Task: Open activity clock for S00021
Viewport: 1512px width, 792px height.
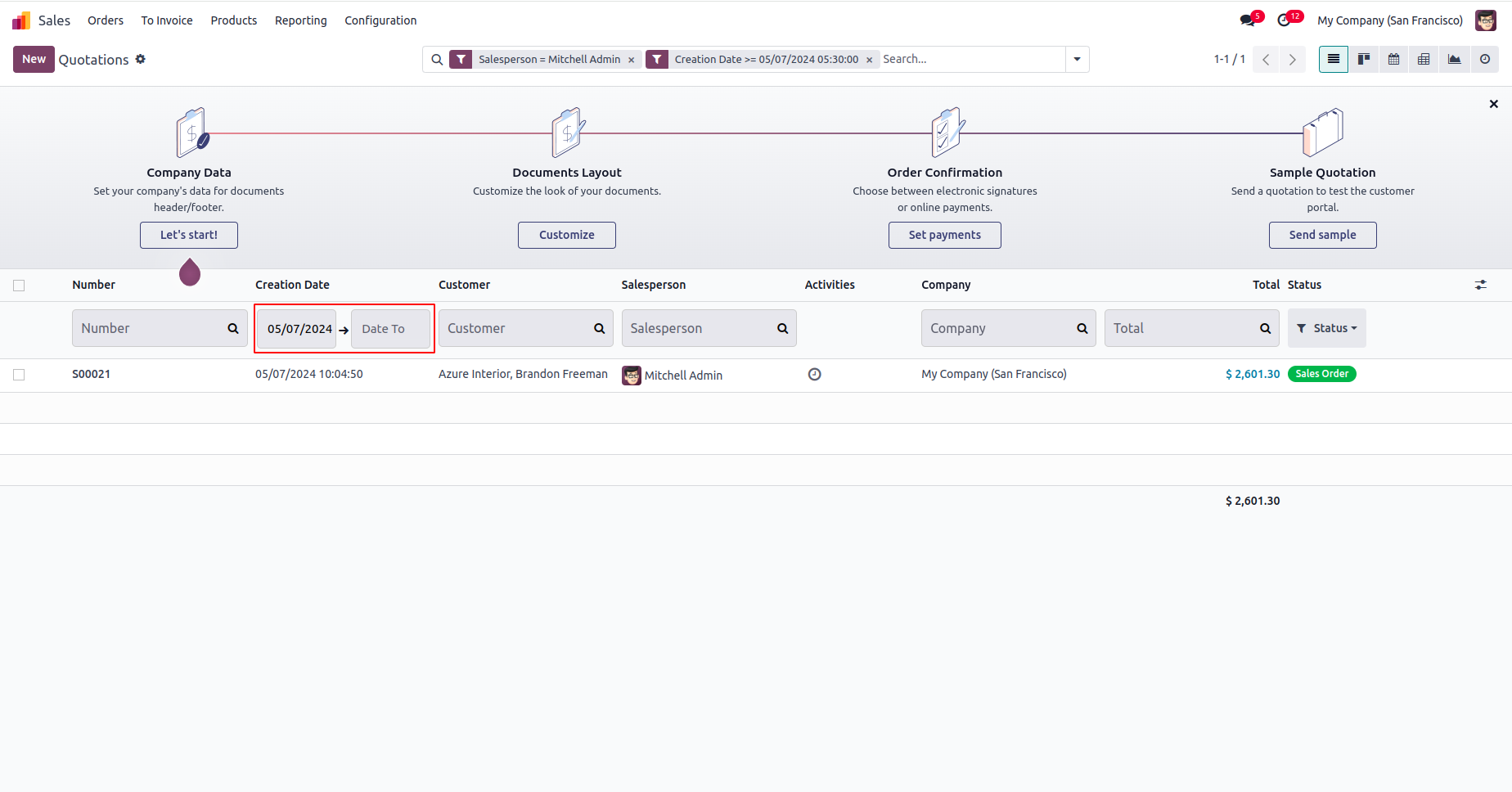Action: coord(815,375)
